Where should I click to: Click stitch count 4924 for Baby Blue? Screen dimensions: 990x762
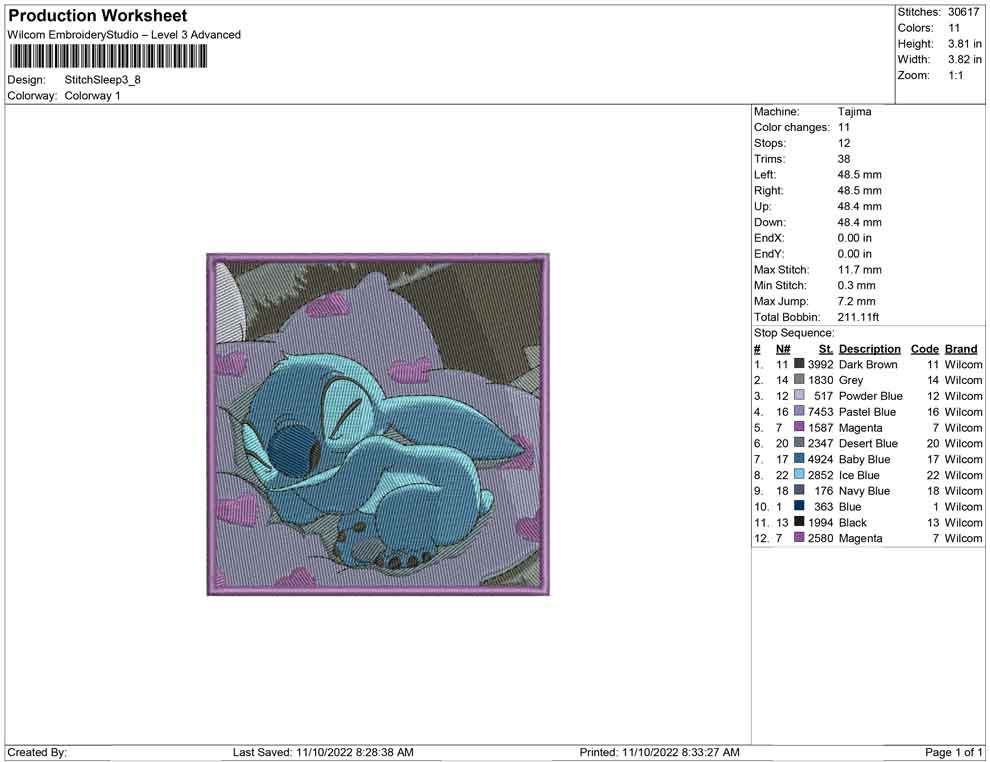click(820, 459)
